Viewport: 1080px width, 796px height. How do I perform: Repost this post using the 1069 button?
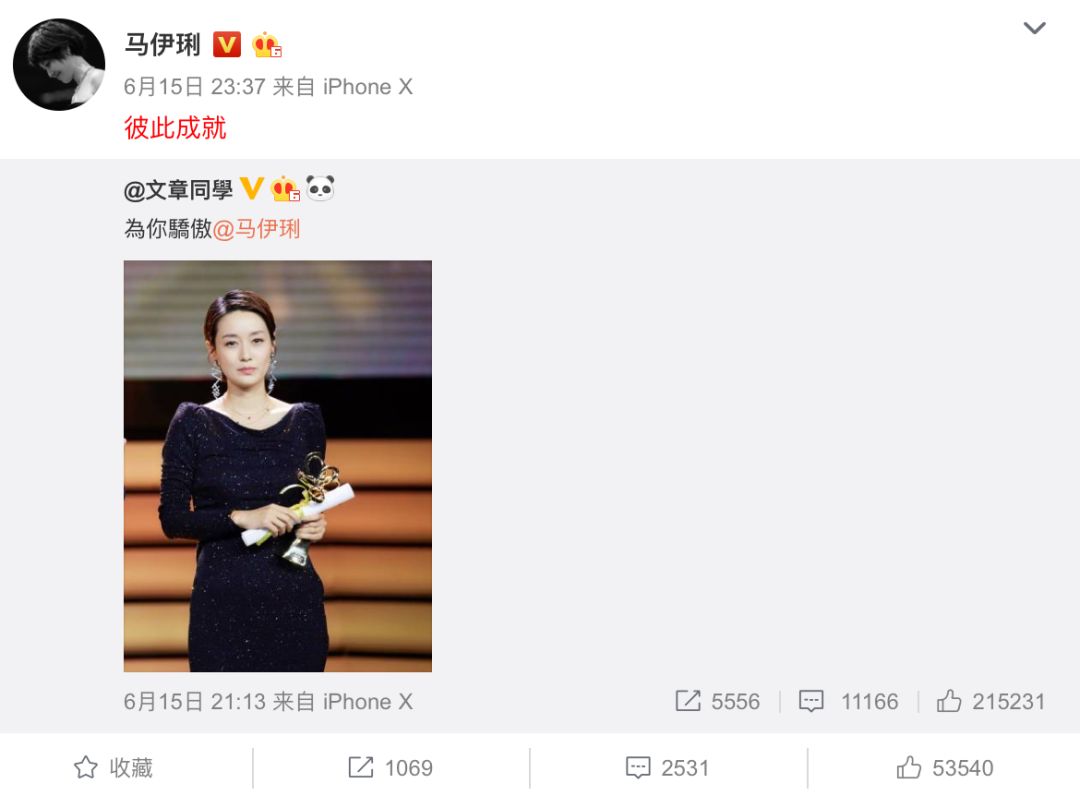point(391,767)
